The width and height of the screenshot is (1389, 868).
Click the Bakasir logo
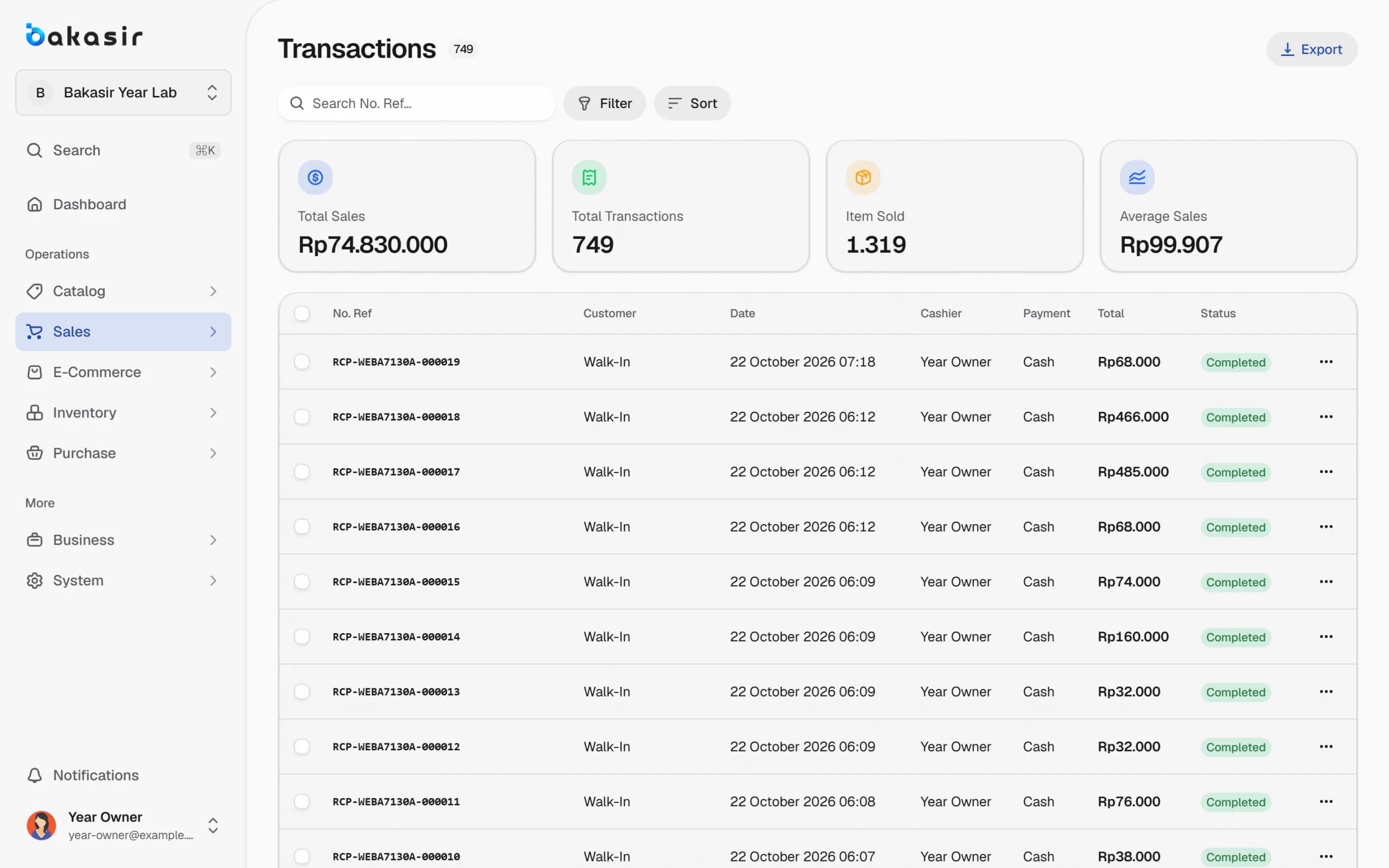84,35
